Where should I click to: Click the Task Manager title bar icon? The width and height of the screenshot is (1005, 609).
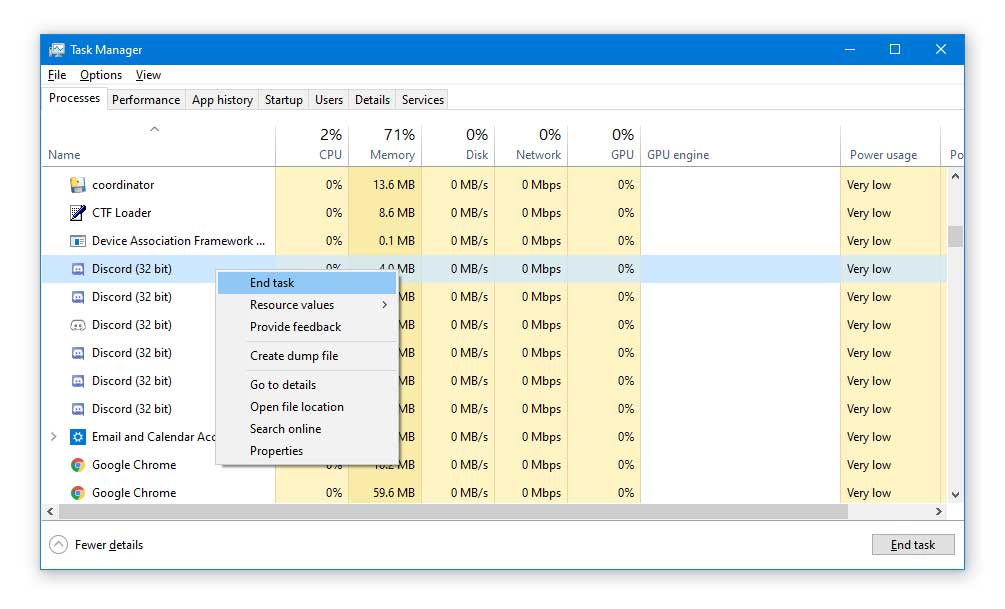[57, 49]
